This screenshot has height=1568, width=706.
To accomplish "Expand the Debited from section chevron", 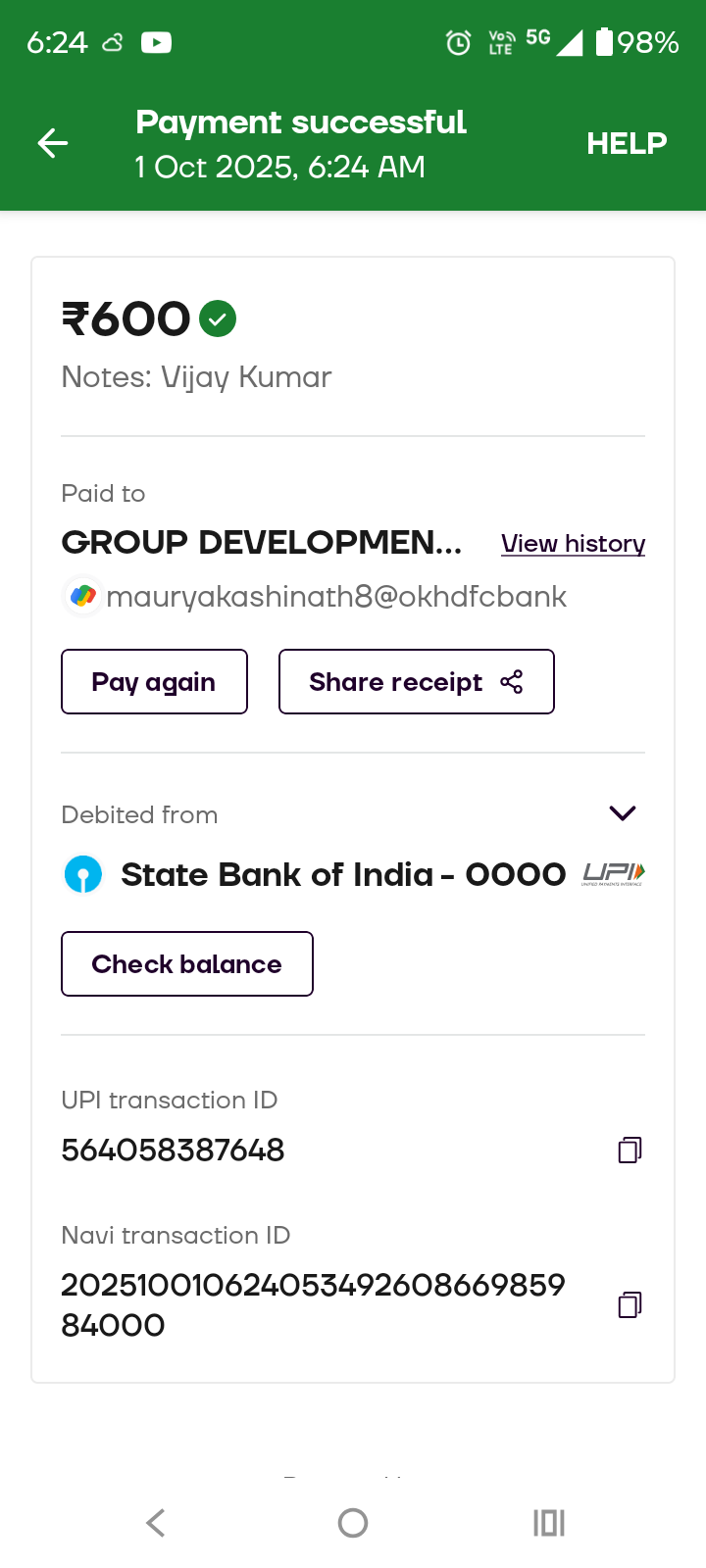I will pyautogui.click(x=623, y=813).
